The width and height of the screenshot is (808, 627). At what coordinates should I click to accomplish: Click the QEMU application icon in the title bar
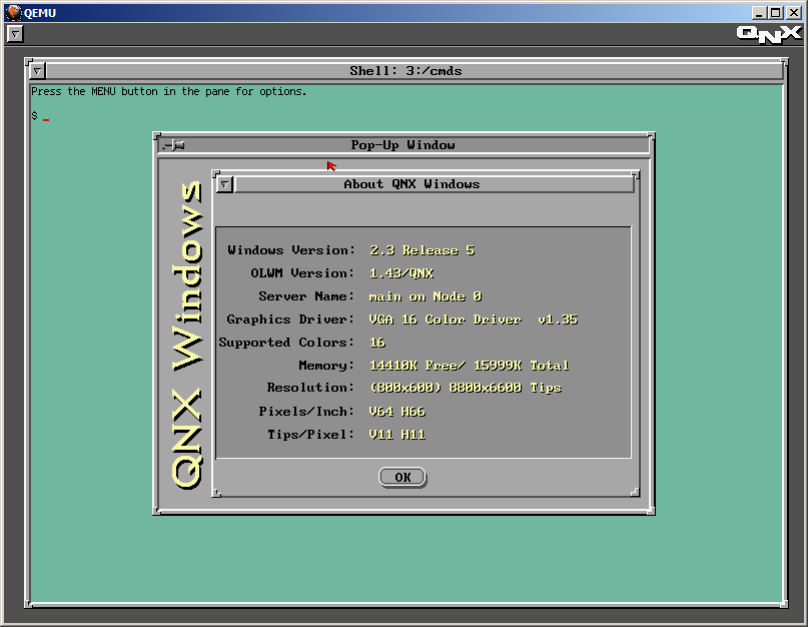click(14, 12)
